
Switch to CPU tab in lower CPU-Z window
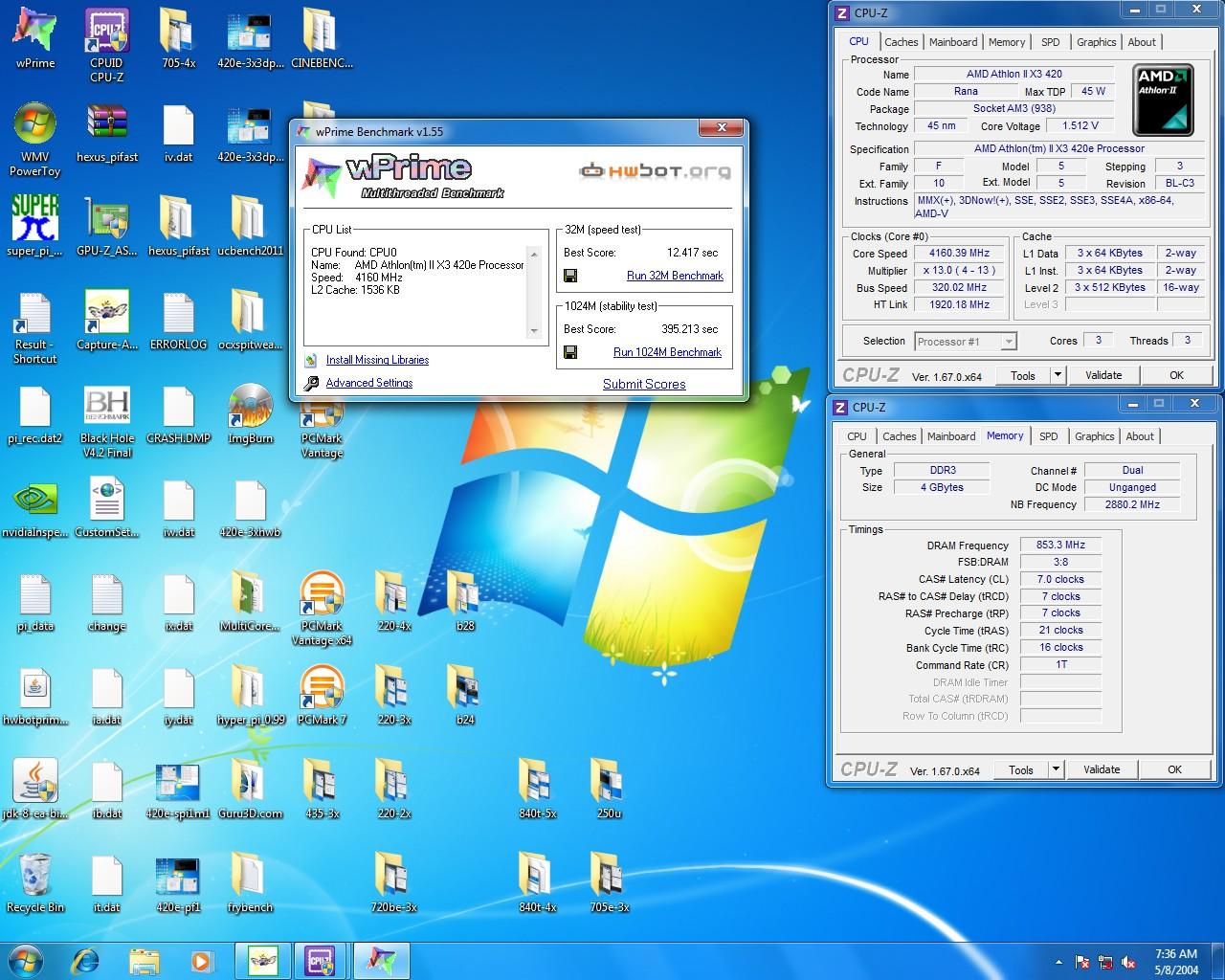coord(857,436)
